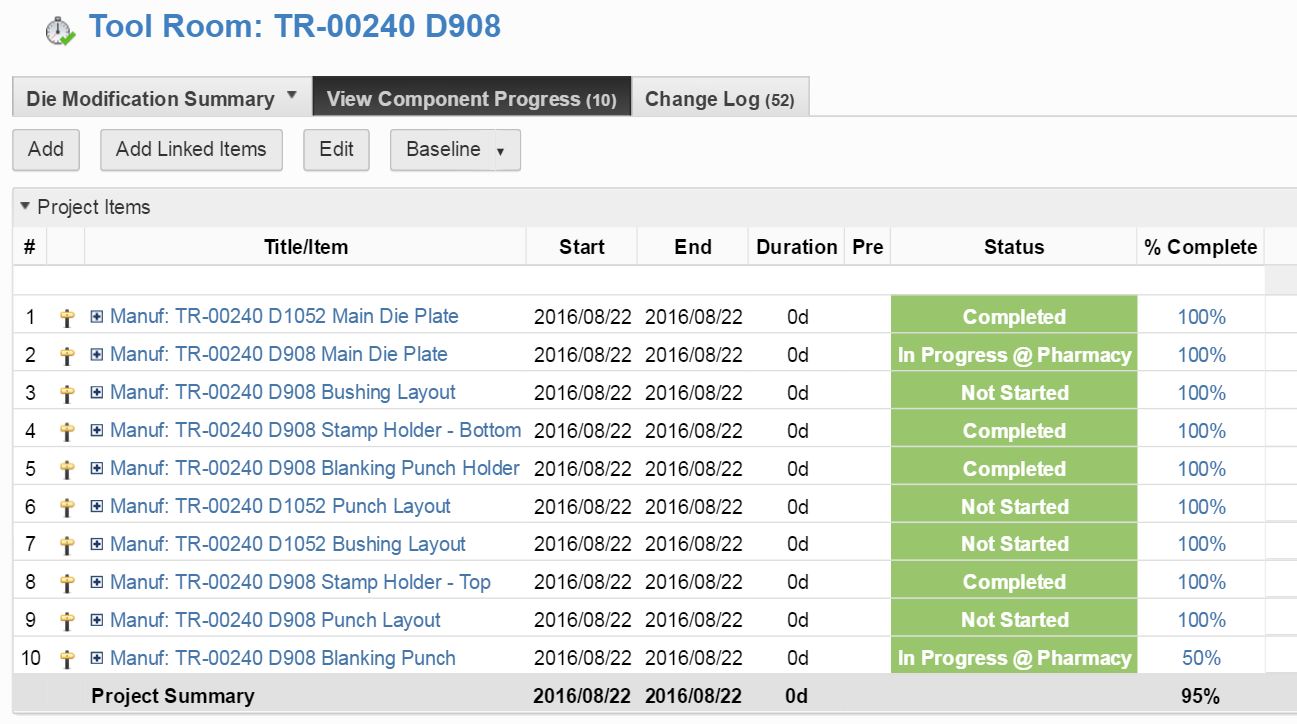
Task: Open Manuf: TR-00240 D1052 Main Die Plate link
Action: [x=284, y=316]
